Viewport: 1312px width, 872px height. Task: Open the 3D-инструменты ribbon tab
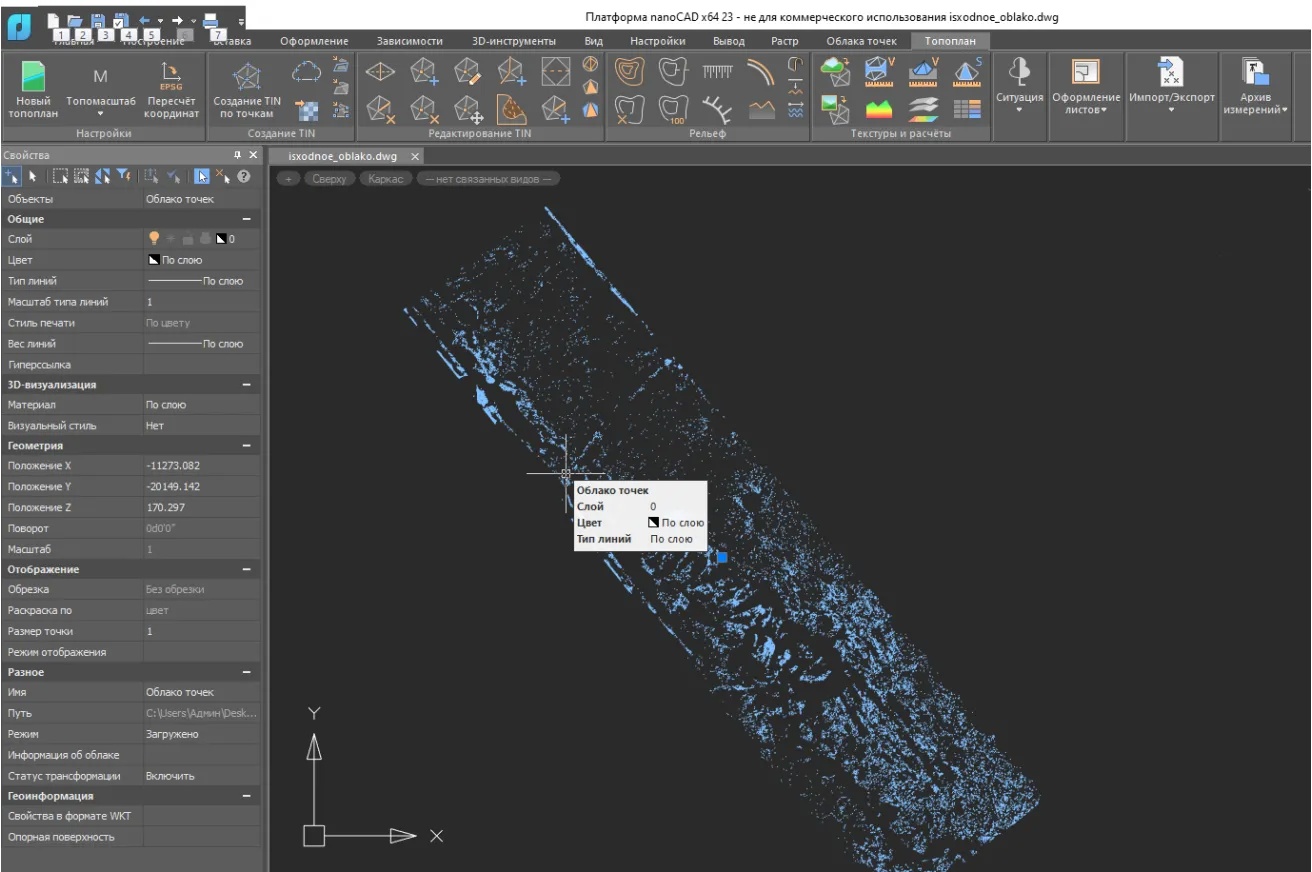[513, 41]
